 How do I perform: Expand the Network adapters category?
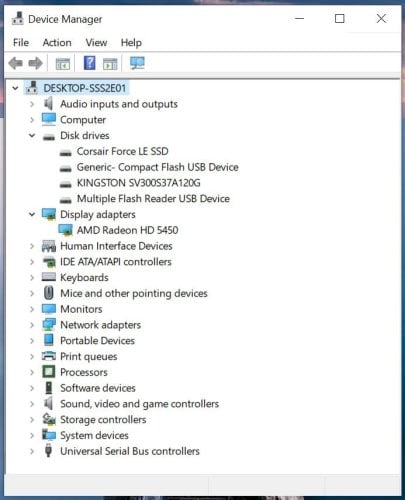(x=32, y=325)
